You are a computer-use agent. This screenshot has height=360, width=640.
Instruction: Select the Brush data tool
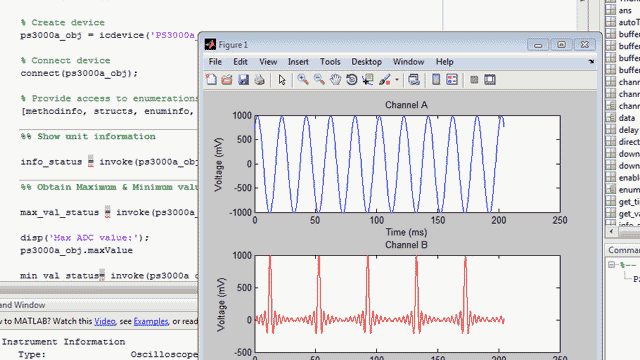pyautogui.click(x=384, y=80)
